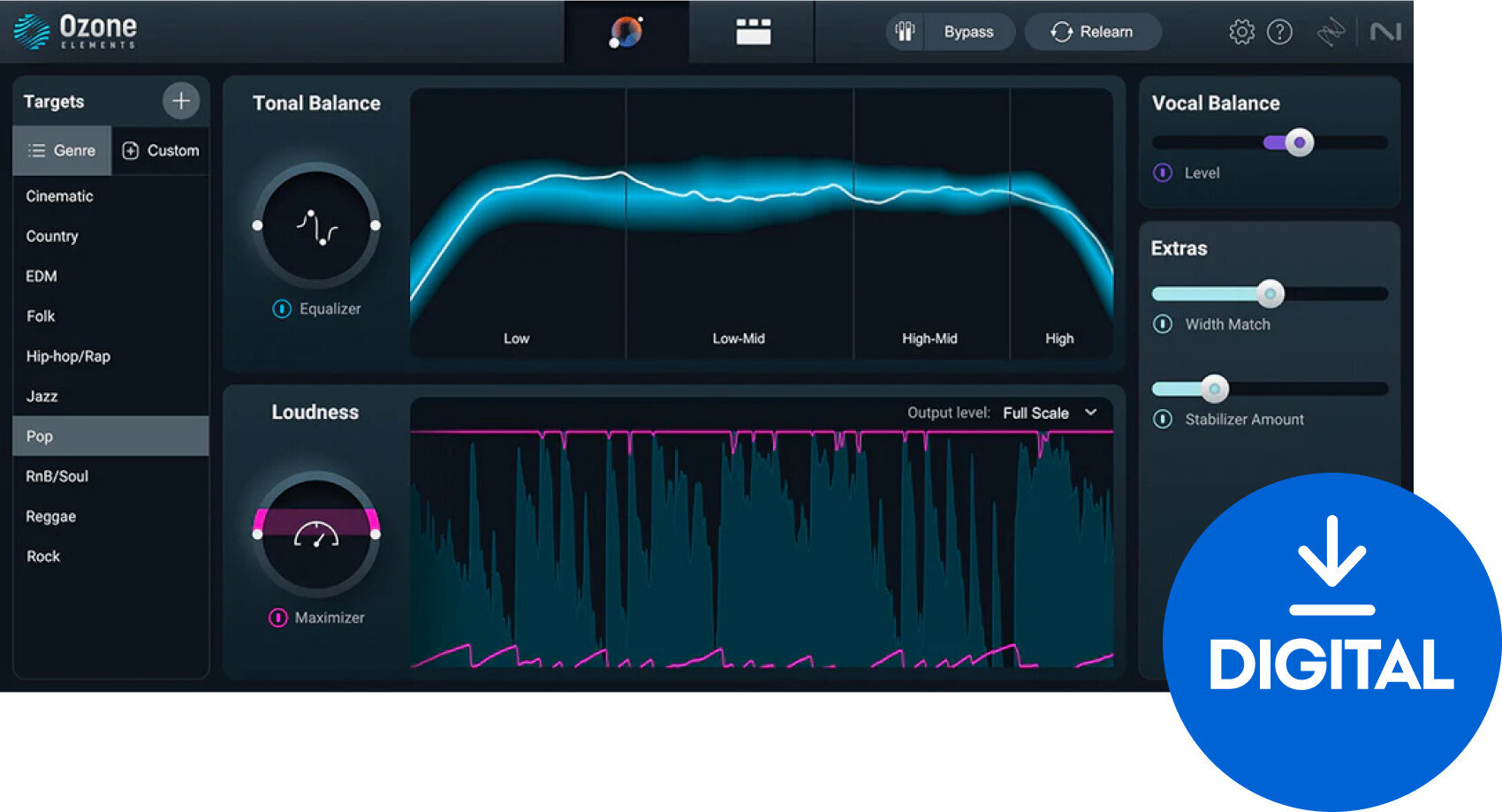This screenshot has width=1502, height=812.
Task: Select the Hip-hop/Rap genre in the list
Action: click(x=68, y=356)
